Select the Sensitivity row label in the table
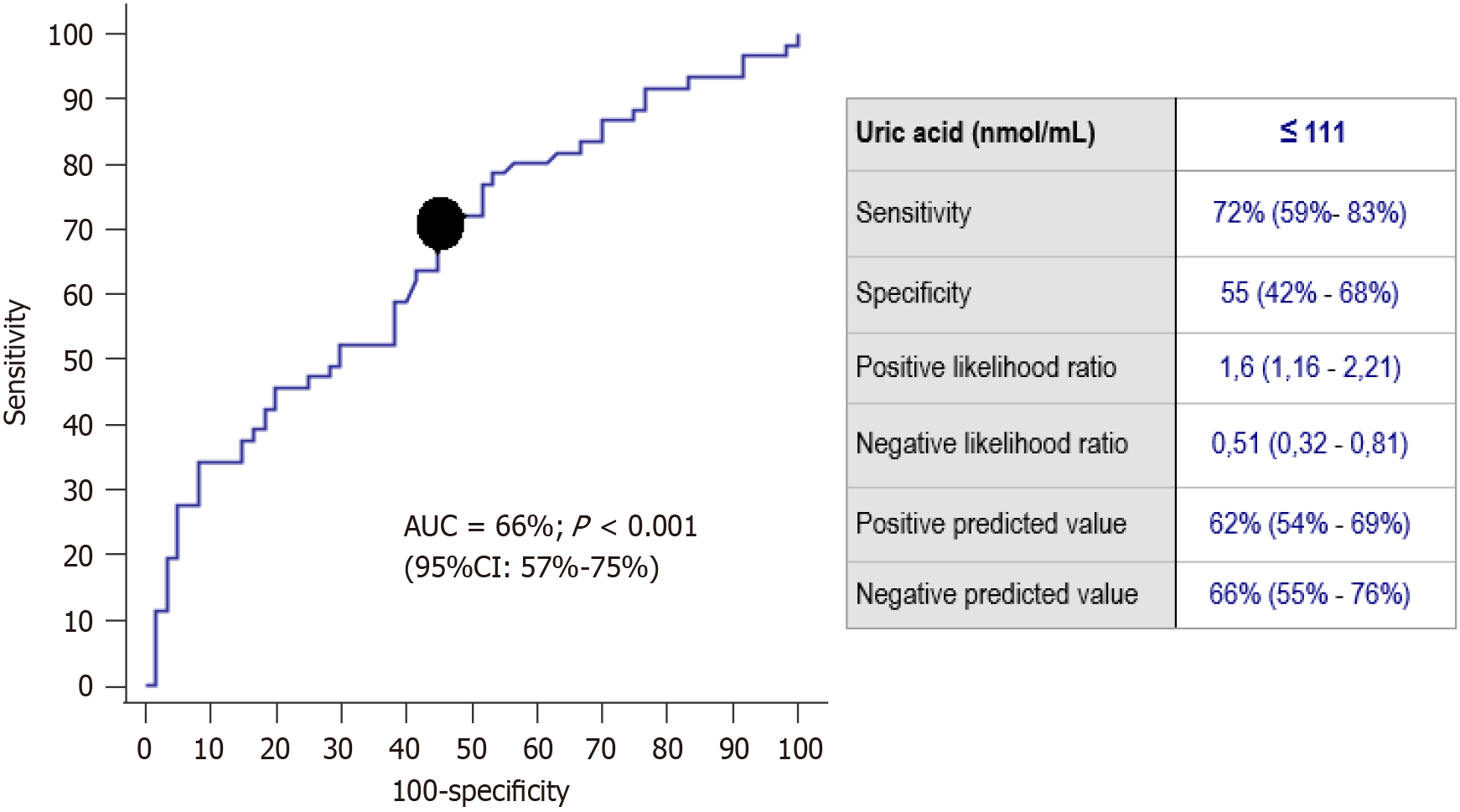 pos(913,213)
